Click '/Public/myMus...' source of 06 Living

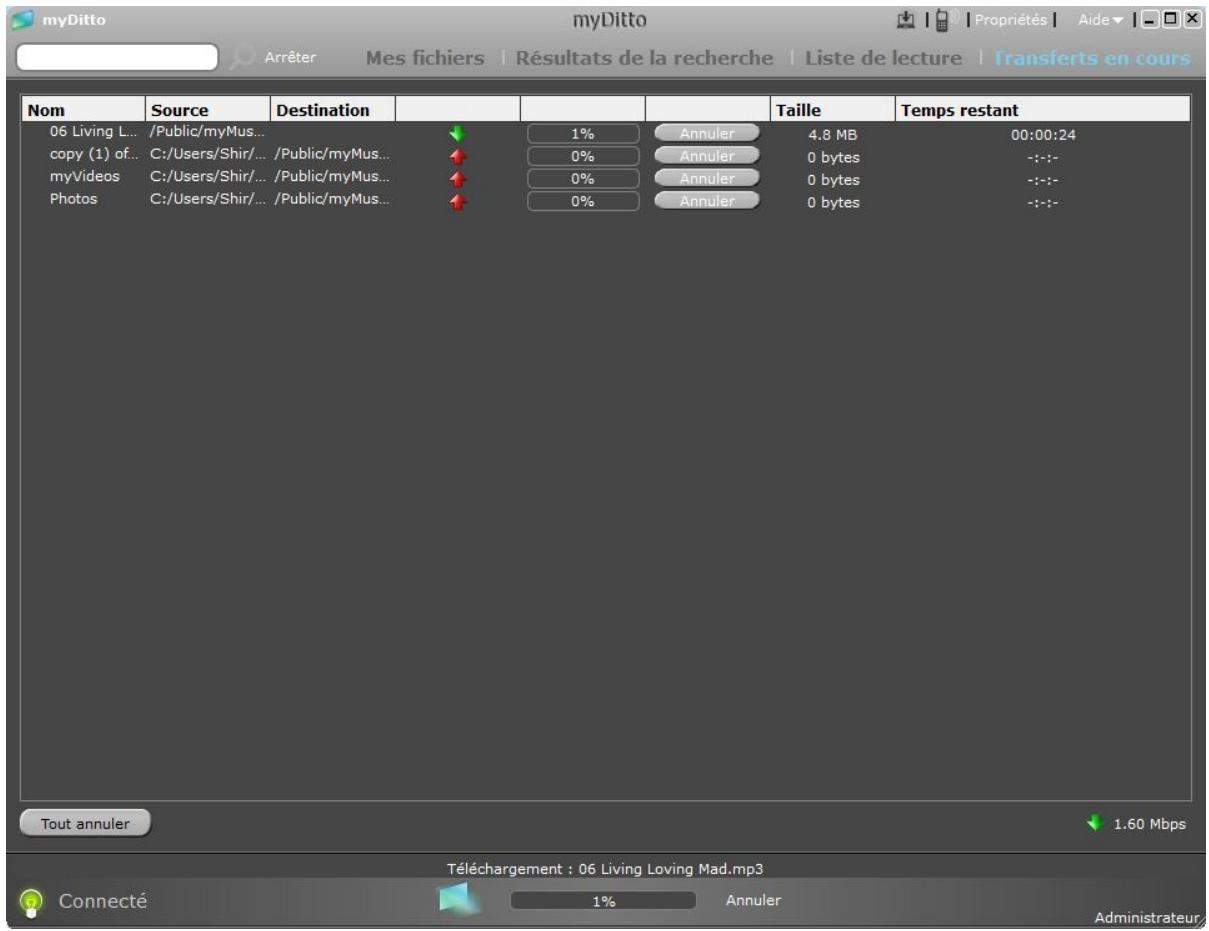coord(205,133)
